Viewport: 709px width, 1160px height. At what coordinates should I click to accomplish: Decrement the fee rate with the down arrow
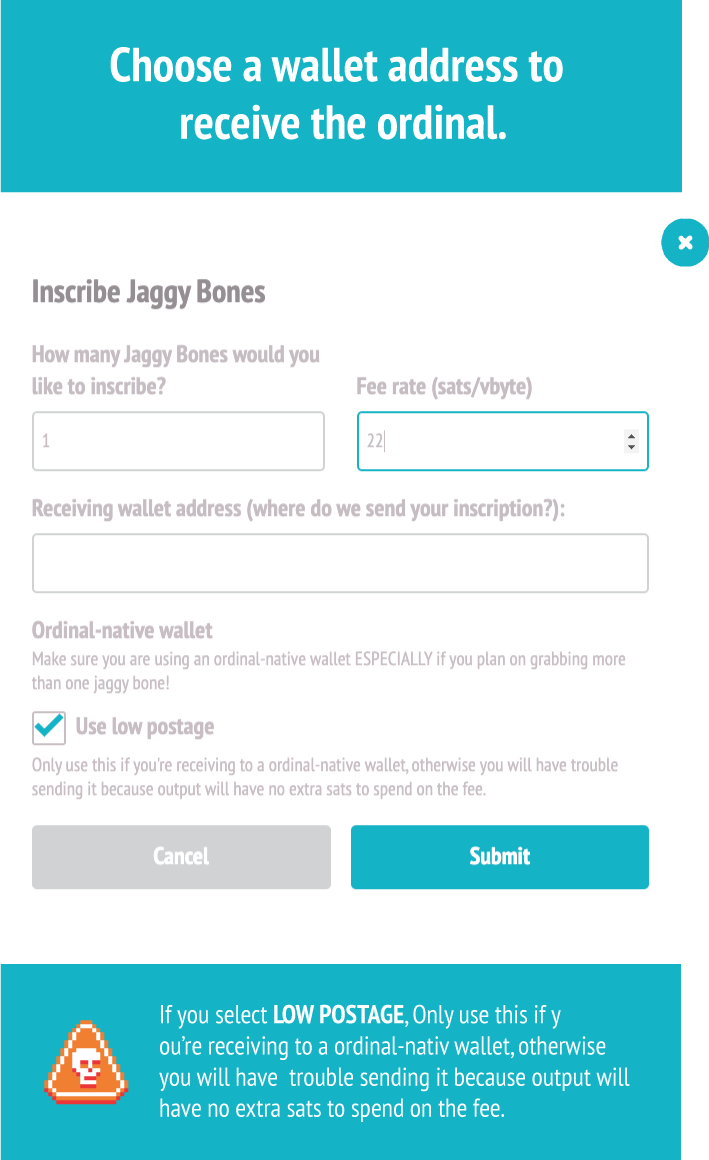pyautogui.click(x=631, y=448)
